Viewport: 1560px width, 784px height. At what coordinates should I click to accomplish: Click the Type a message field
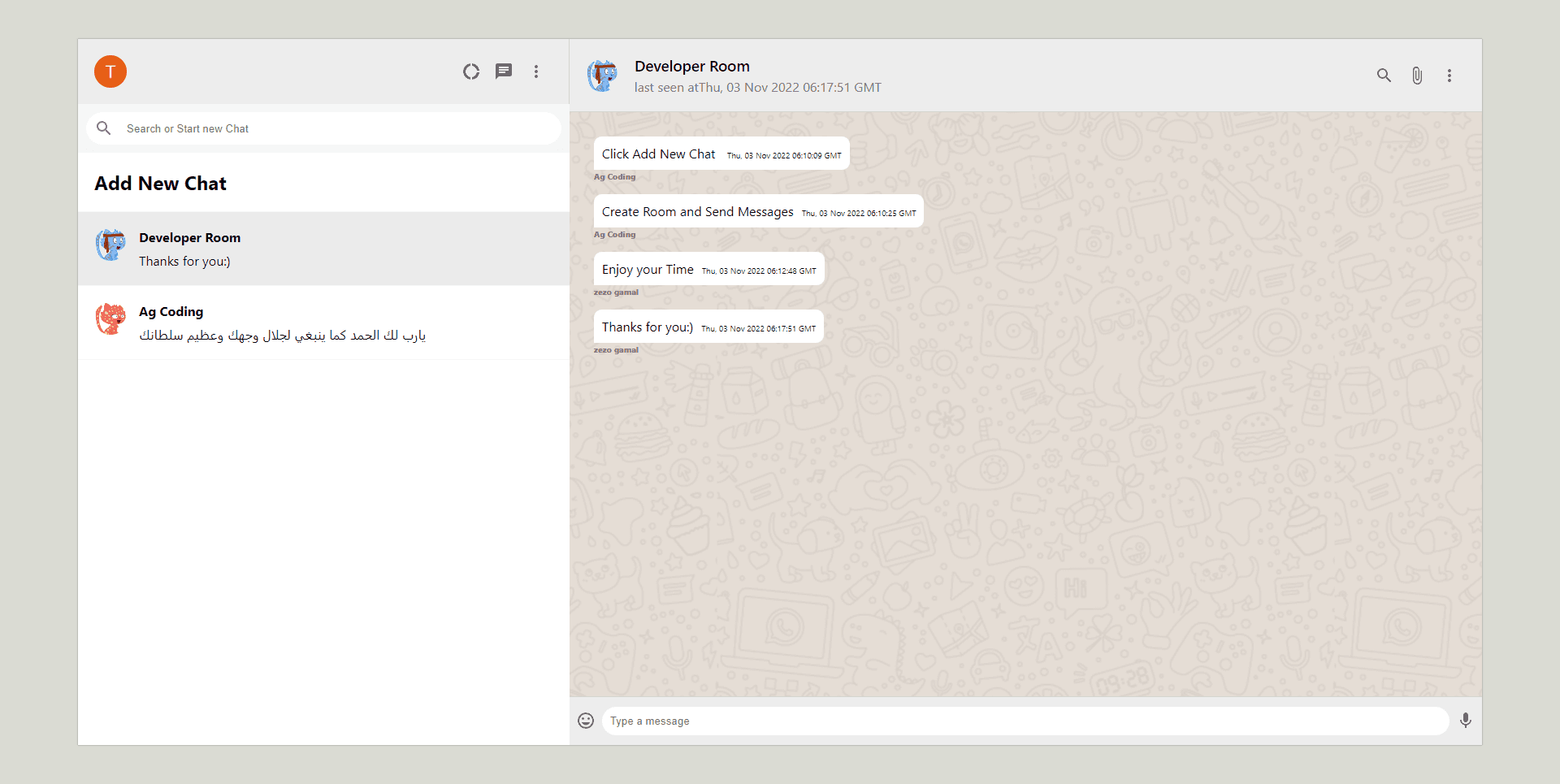coord(1024,721)
